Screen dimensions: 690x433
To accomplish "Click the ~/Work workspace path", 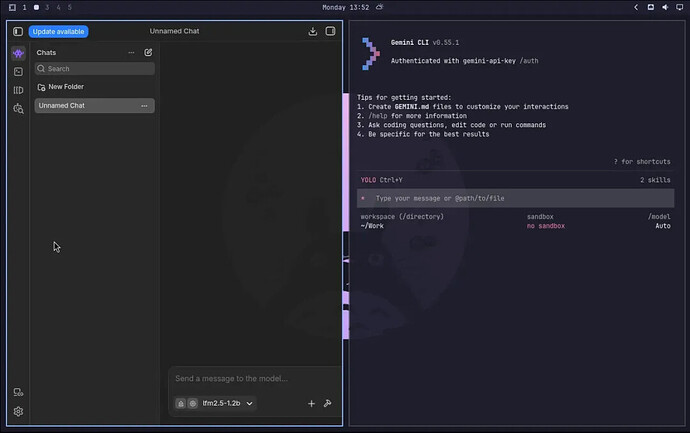I will click(372, 226).
